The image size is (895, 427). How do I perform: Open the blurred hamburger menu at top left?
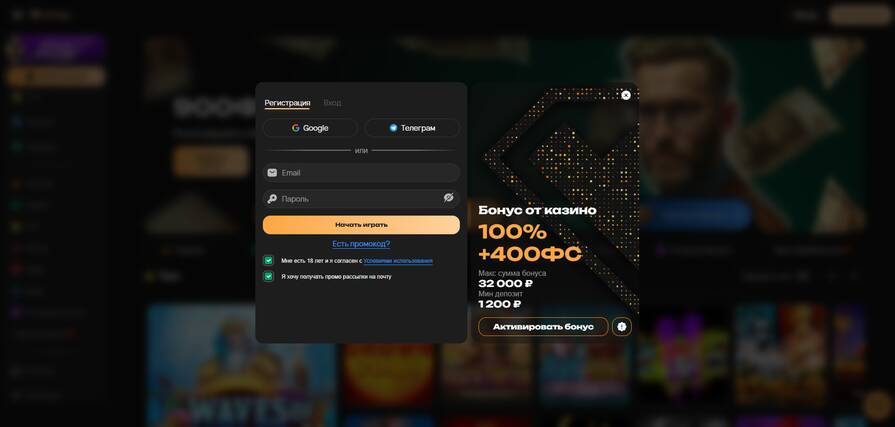pyautogui.click(x=17, y=14)
